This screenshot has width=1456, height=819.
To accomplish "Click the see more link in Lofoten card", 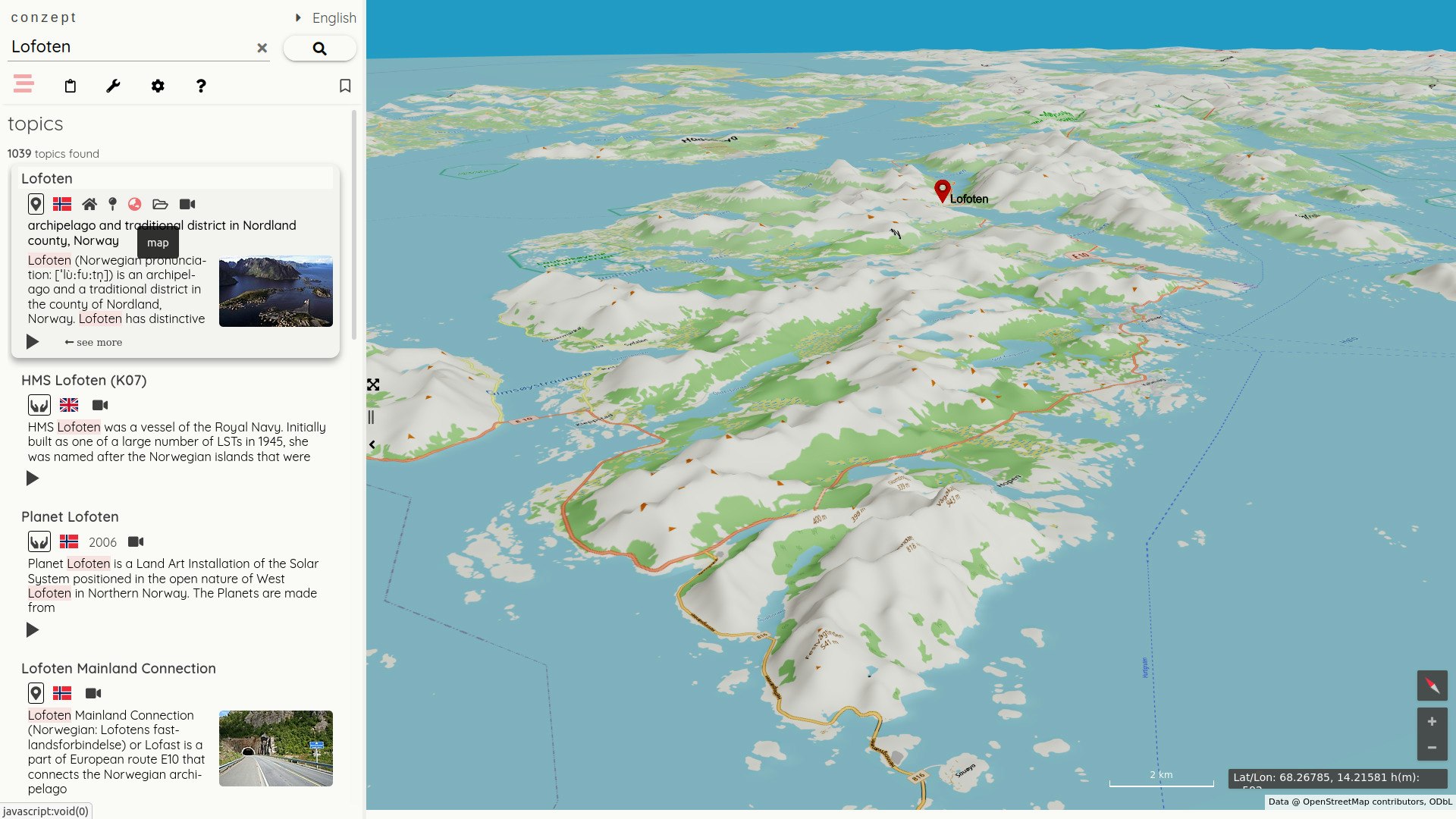I will 93,342.
